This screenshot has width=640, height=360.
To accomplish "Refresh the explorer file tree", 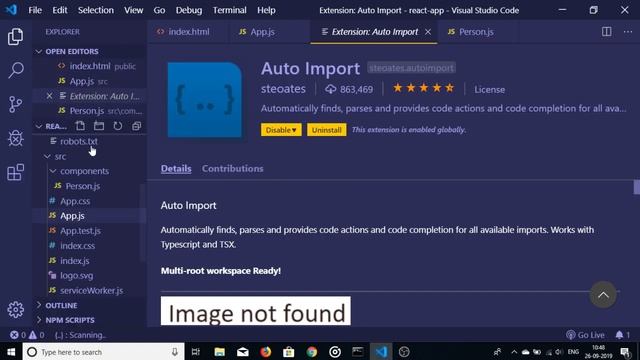I will tap(118, 126).
